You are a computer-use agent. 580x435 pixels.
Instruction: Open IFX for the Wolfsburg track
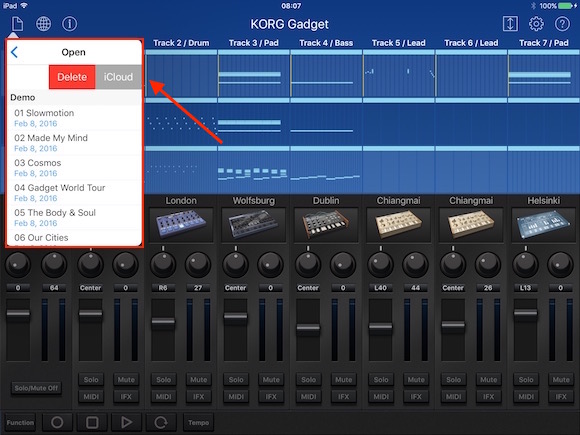271,397
